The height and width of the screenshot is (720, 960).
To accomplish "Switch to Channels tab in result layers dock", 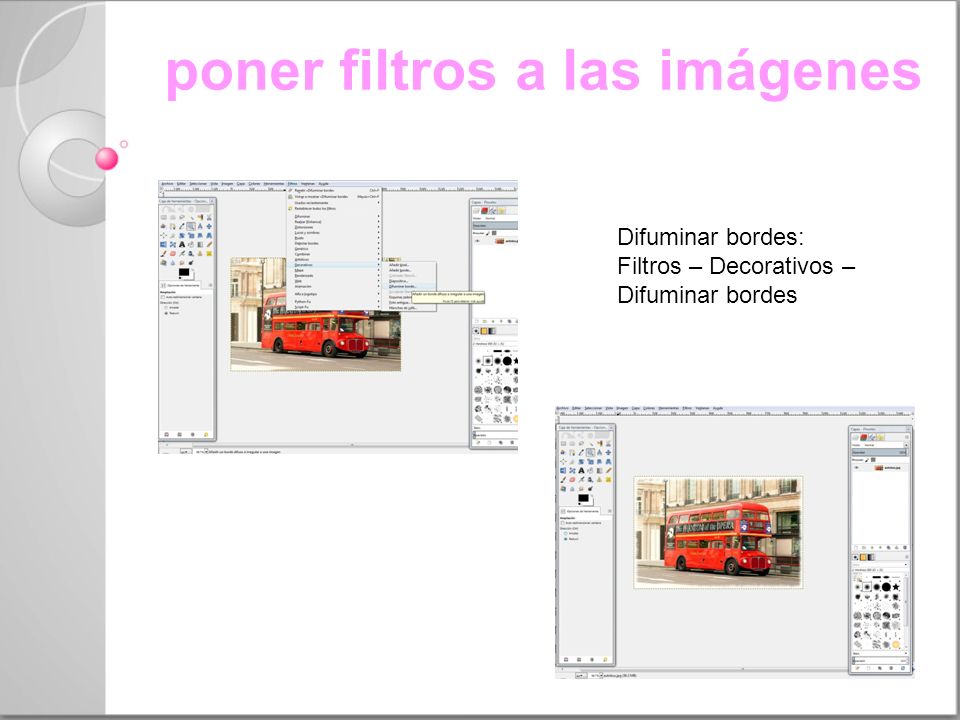I will click(864, 437).
